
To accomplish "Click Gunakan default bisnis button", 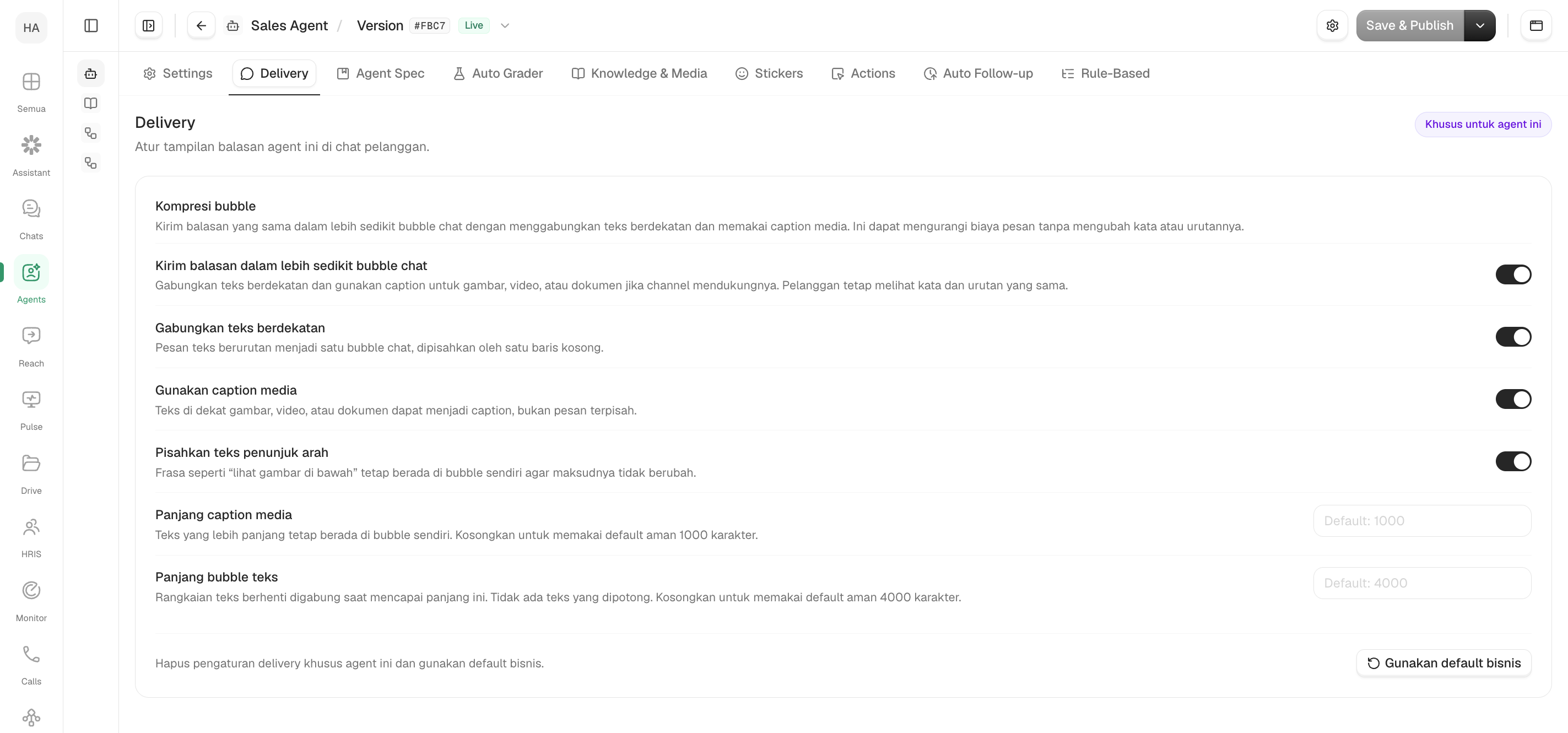I will (x=1444, y=663).
